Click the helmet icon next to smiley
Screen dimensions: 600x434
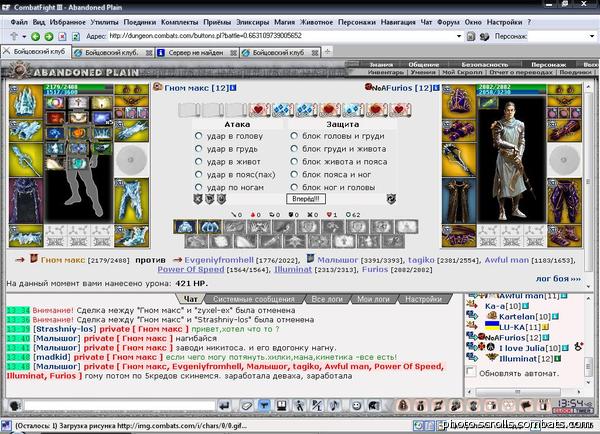tap(374, 405)
